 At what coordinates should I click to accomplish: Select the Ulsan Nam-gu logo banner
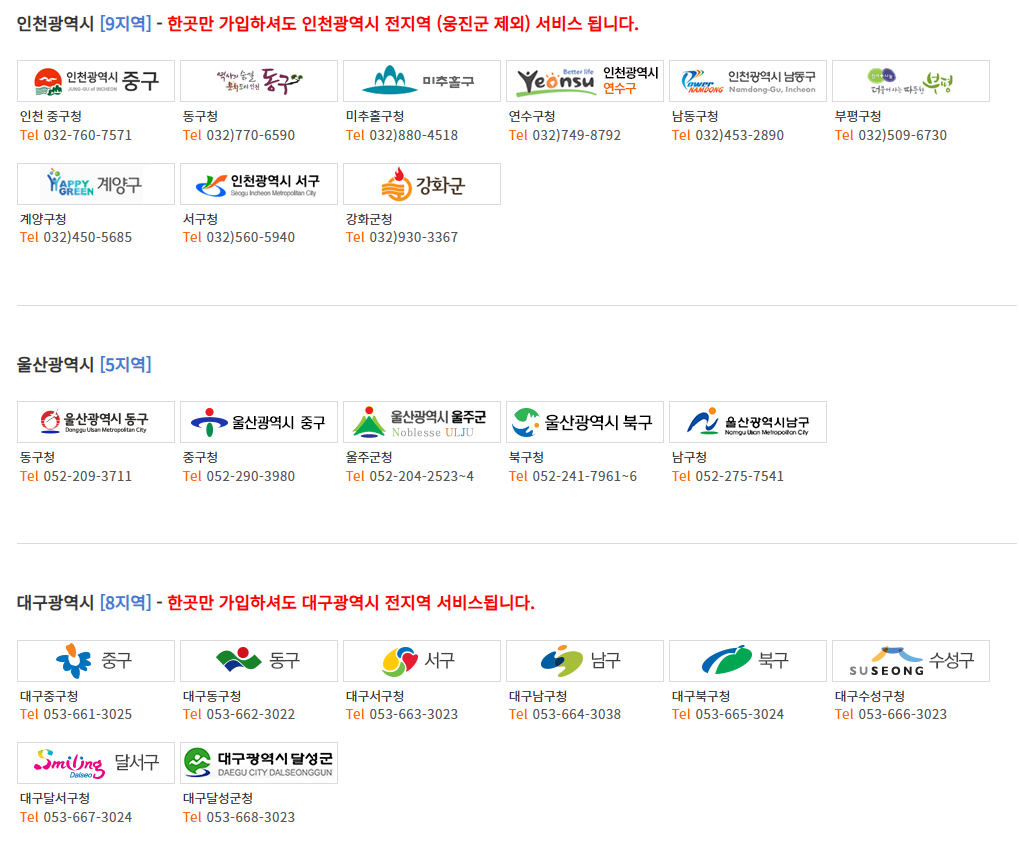tap(748, 422)
